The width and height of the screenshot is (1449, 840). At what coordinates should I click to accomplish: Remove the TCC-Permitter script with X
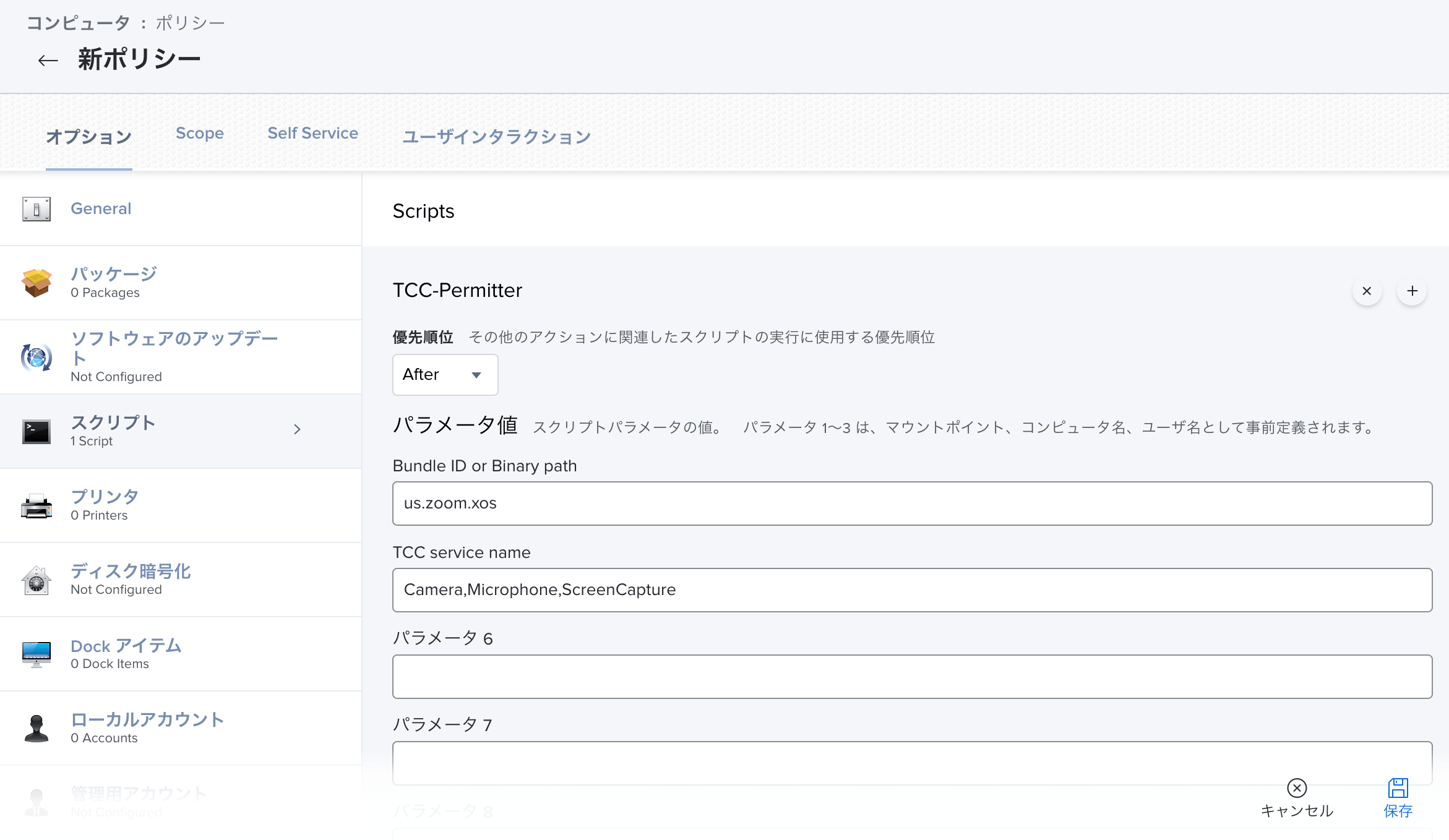tap(1367, 291)
